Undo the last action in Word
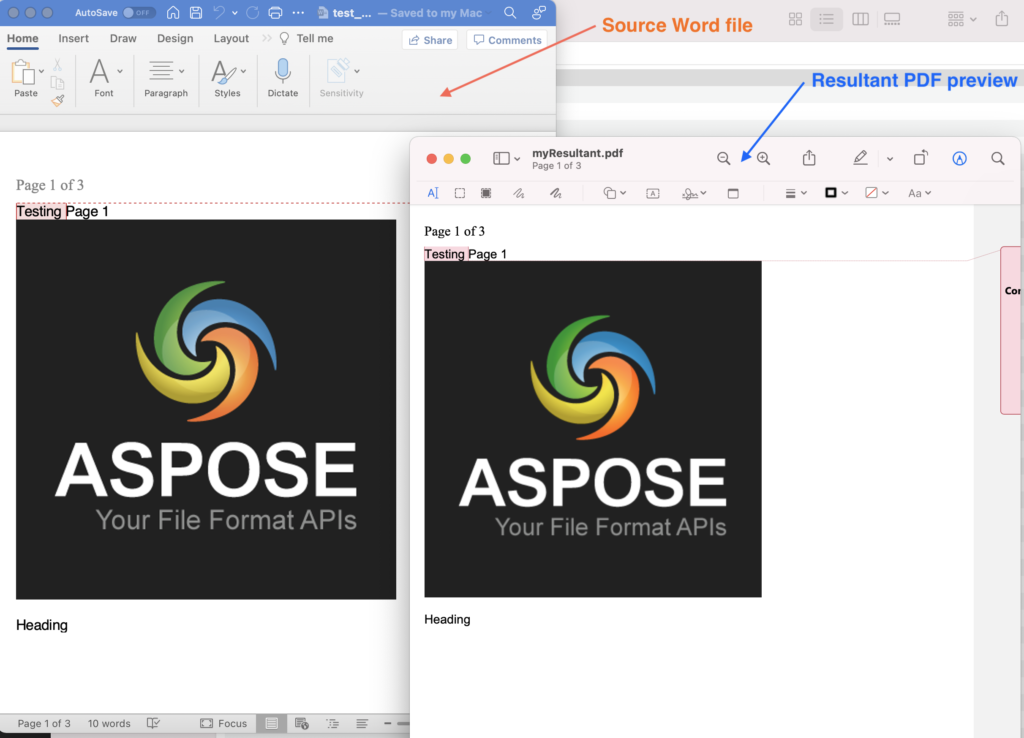The height and width of the screenshot is (738, 1024). click(219, 12)
